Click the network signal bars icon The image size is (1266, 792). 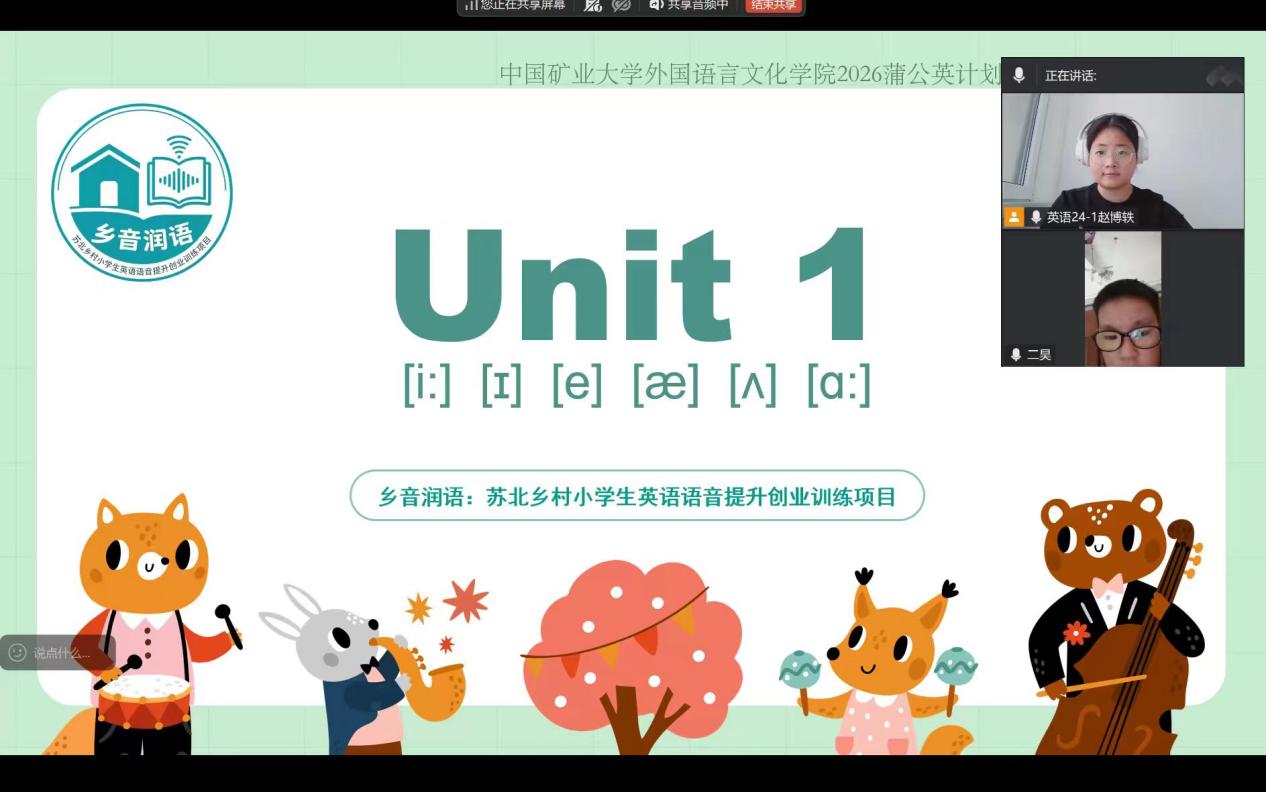pyautogui.click(x=472, y=5)
